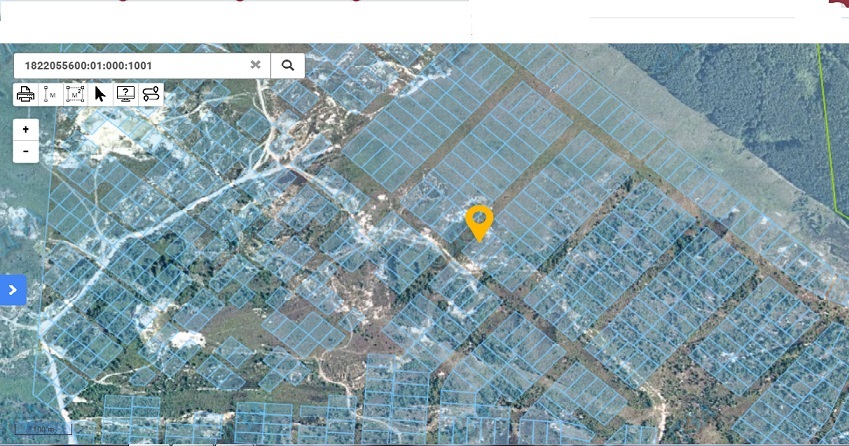Select the parcel directly beneath the orange pin

pos(484,250)
